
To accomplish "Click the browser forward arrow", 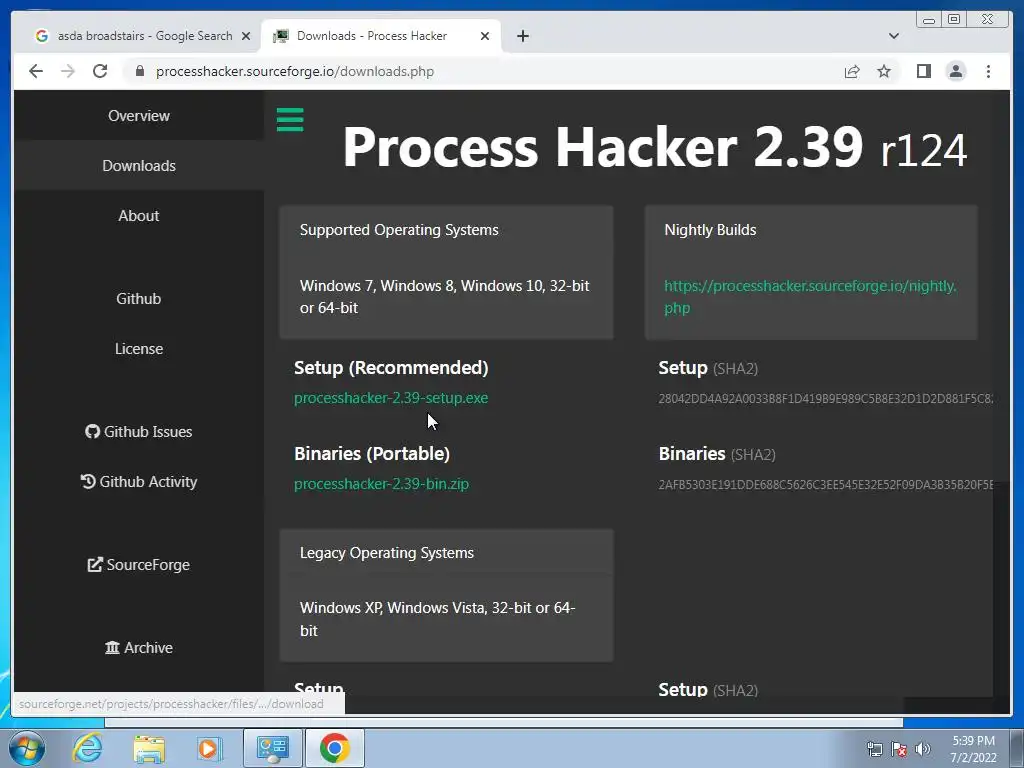I will [x=68, y=71].
